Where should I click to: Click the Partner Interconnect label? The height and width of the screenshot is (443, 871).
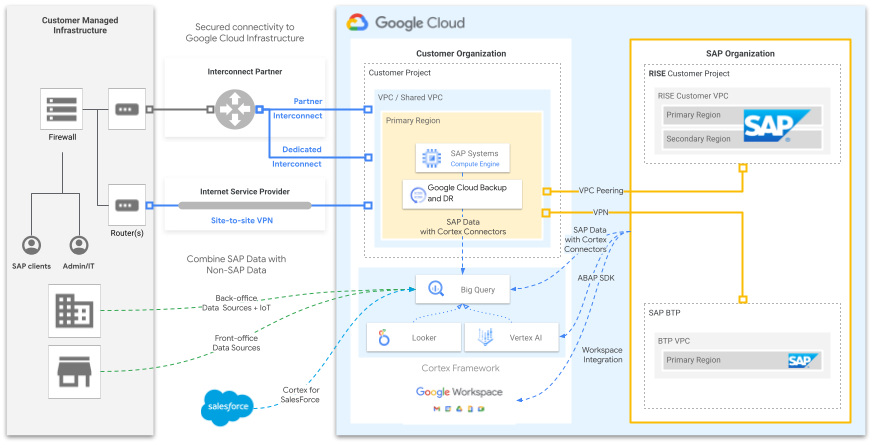point(298,108)
